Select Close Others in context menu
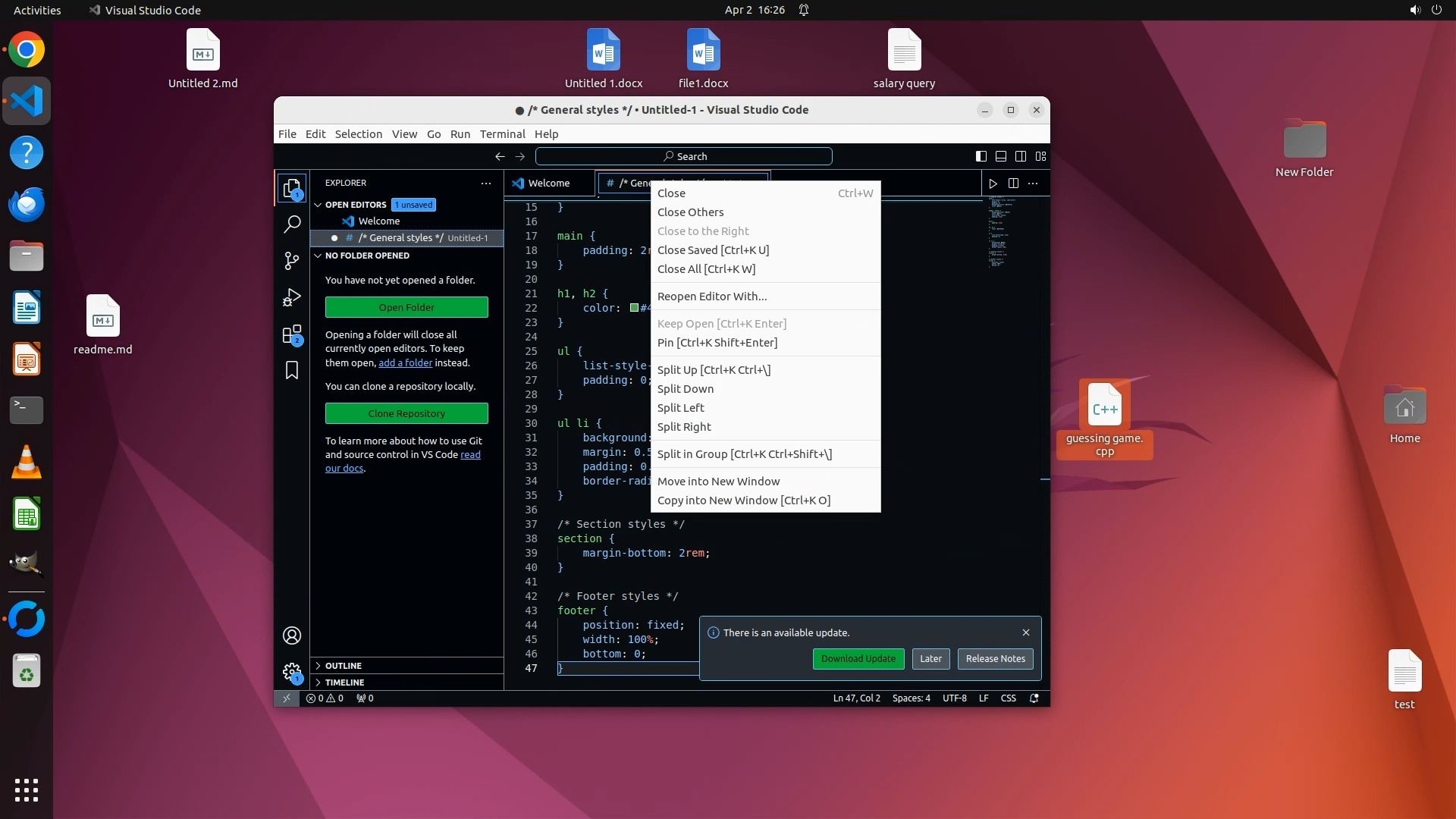This screenshot has height=819, width=1456. point(690,212)
